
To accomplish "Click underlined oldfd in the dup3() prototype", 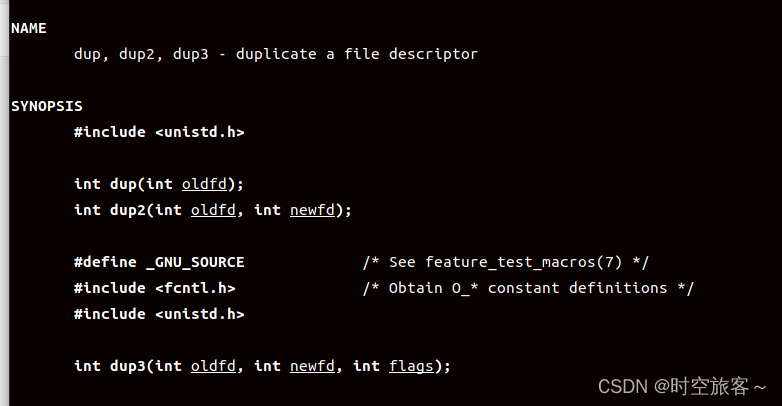I will click(x=213, y=366).
